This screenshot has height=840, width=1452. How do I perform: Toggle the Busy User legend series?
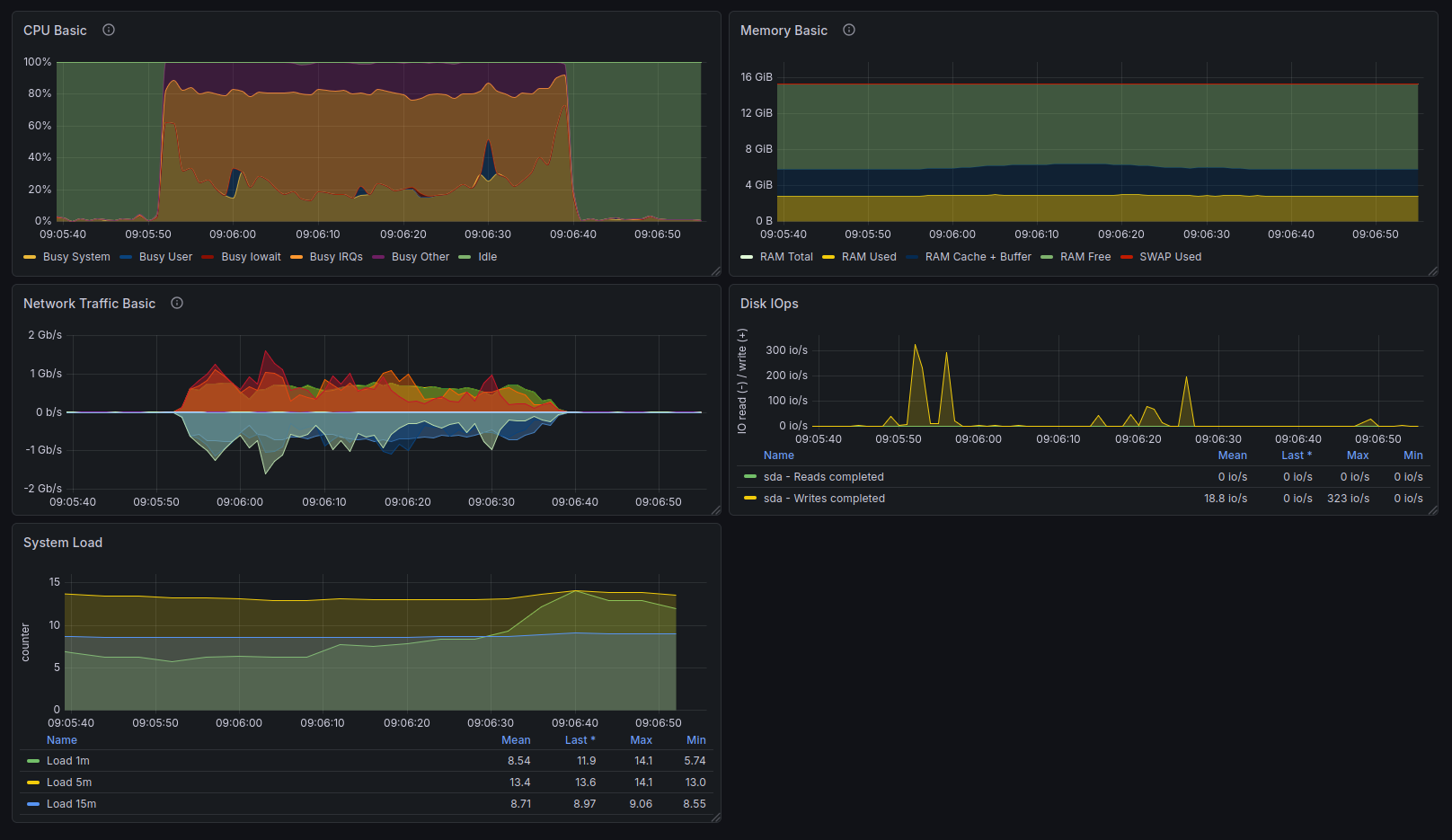tap(165, 257)
